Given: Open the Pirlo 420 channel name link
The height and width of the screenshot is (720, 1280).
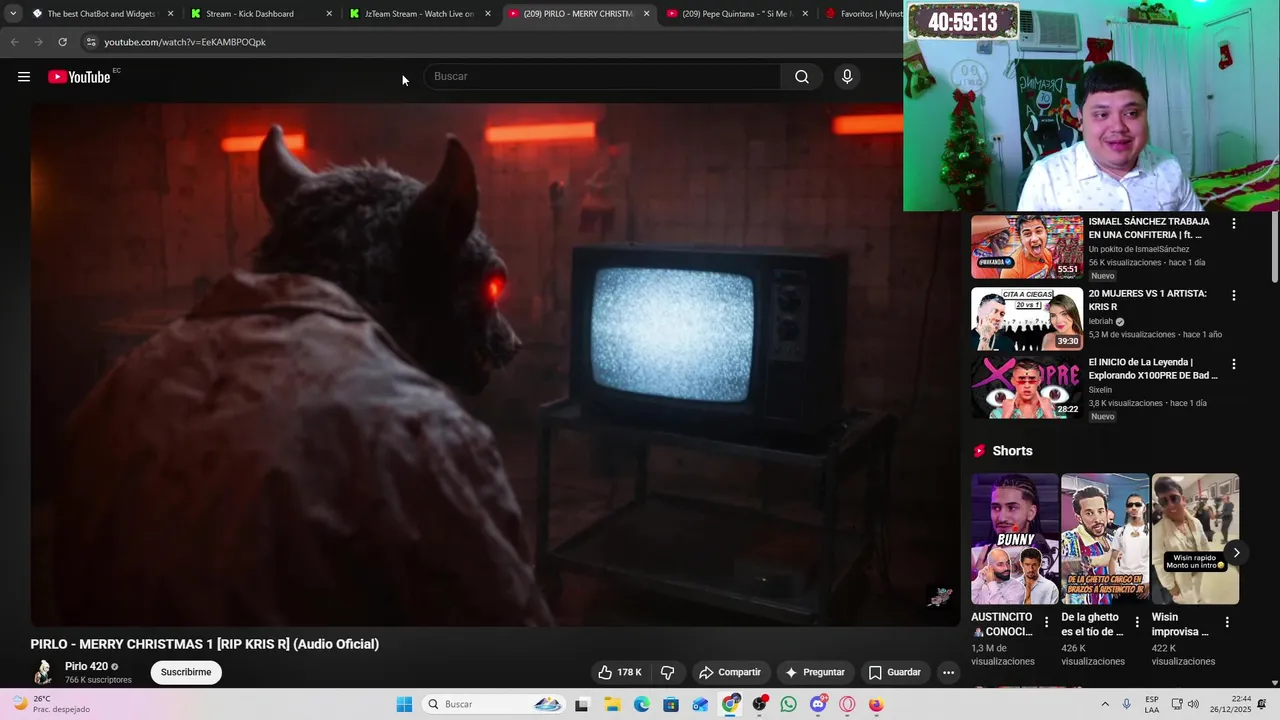Looking at the screenshot, I should click(x=86, y=666).
